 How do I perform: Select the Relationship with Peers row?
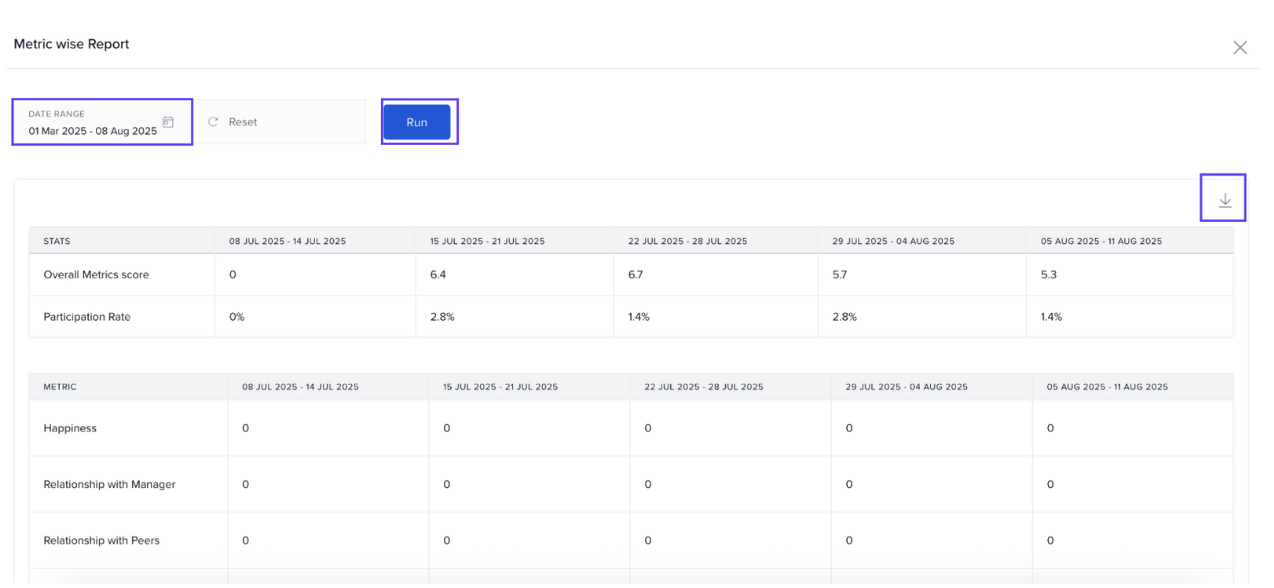[101, 541]
